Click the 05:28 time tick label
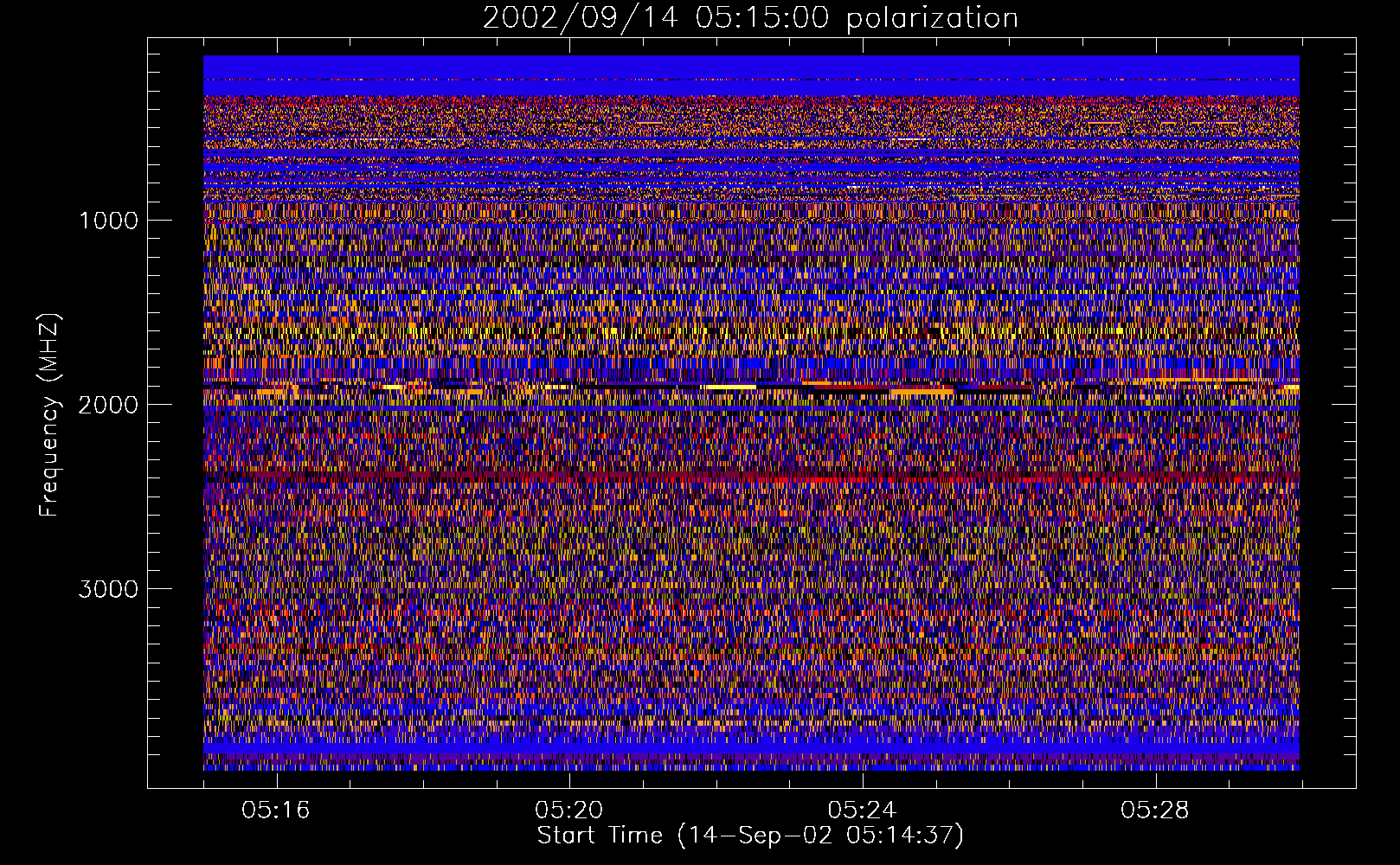 tap(1155, 810)
